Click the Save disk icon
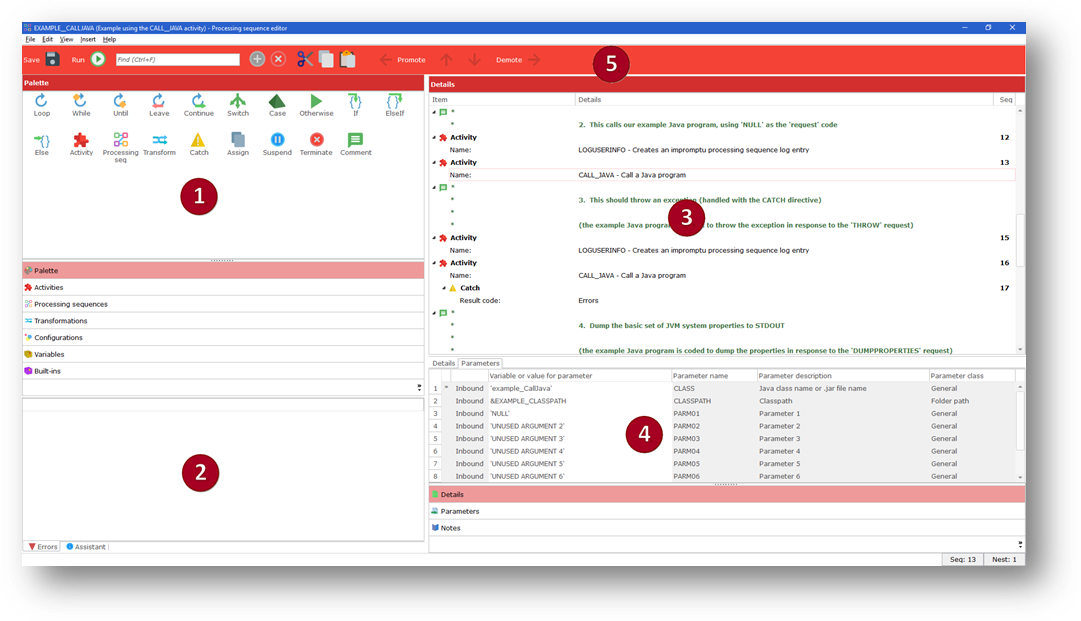The image size is (1081, 621). tap(52, 59)
